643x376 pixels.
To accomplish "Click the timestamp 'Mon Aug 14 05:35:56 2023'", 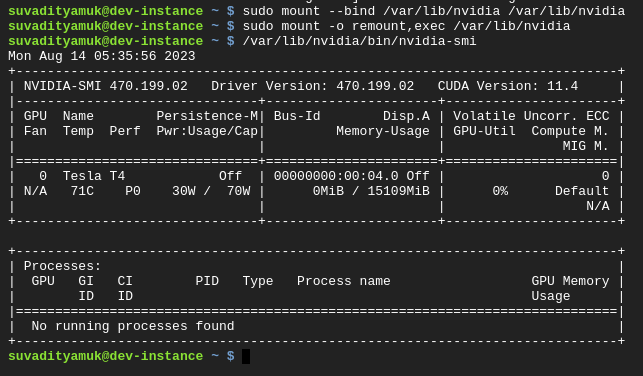I will tap(102, 56).
